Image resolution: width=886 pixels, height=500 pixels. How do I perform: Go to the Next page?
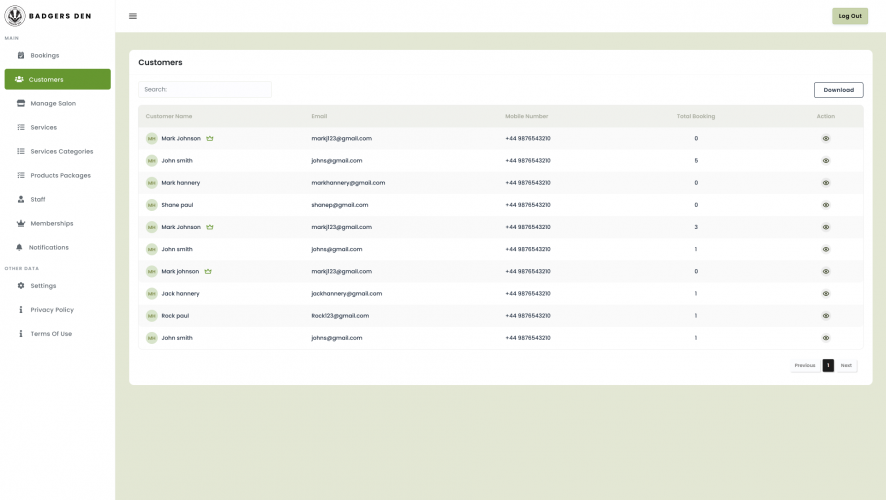pos(846,366)
